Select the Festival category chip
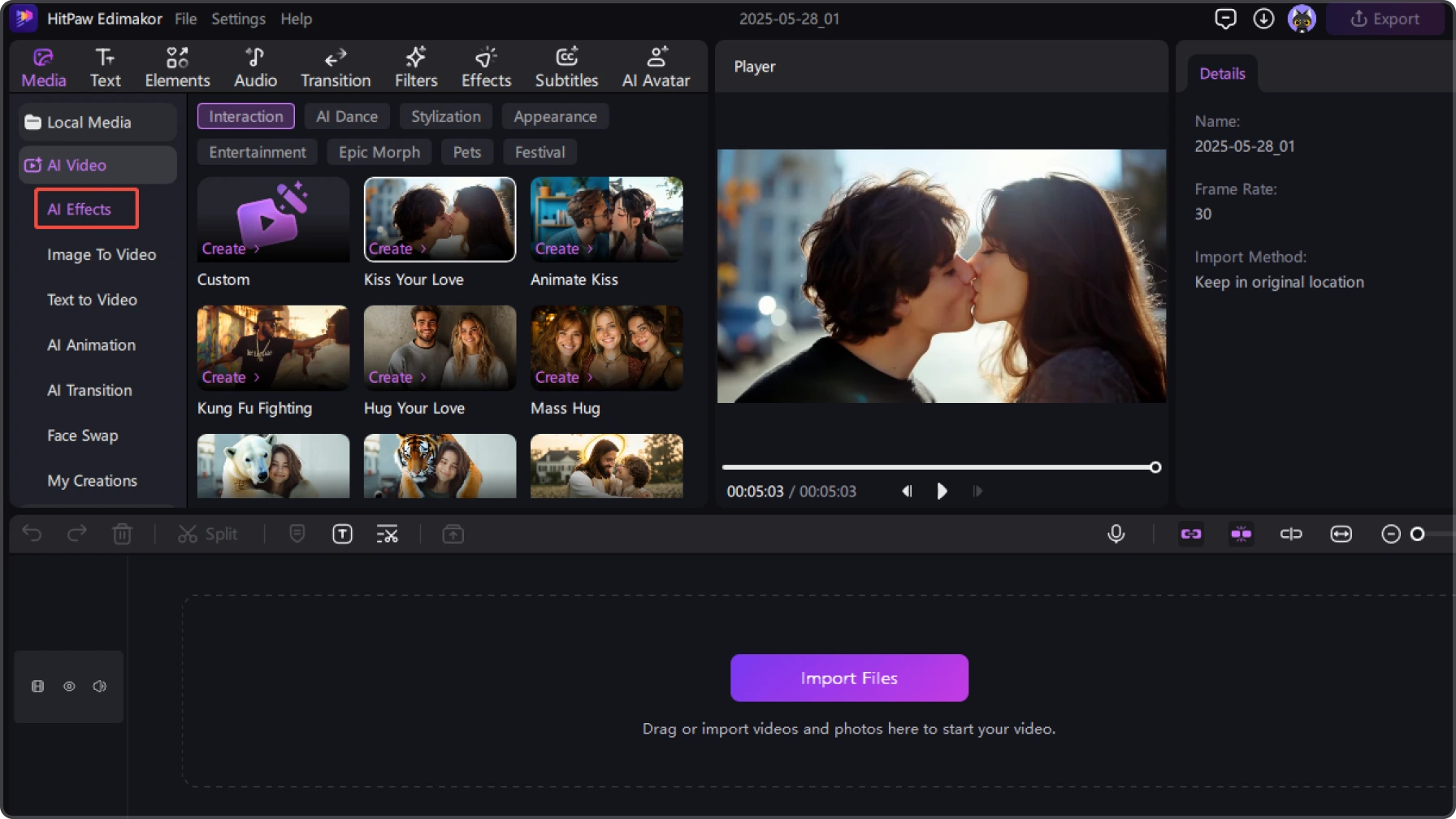The height and width of the screenshot is (819, 1456). (539, 152)
